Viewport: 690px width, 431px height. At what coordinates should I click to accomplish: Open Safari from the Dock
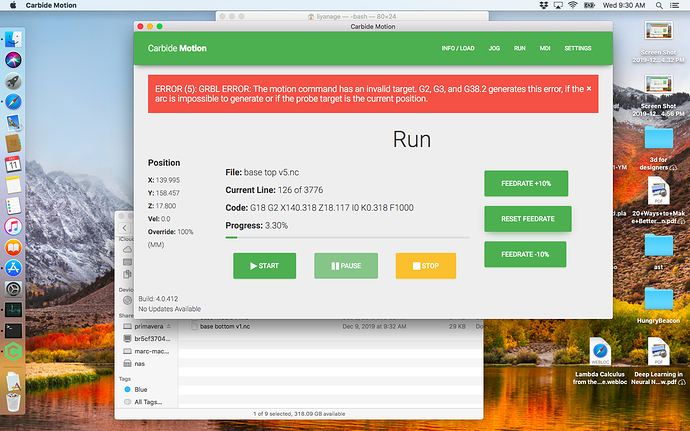coord(13,102)
